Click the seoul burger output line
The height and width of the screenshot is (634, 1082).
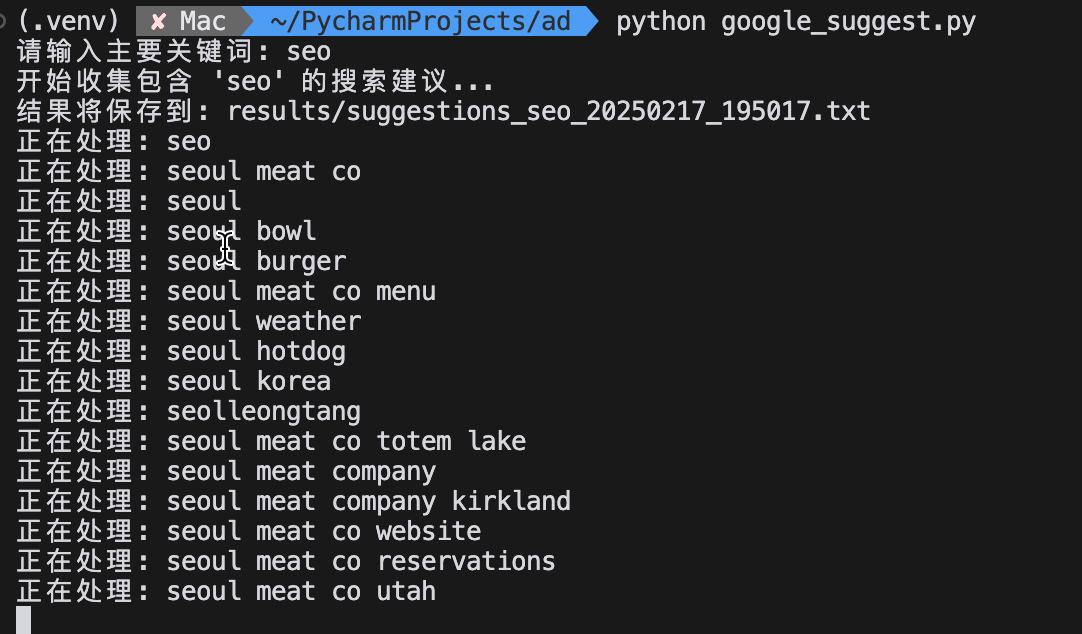pos(181,261)
